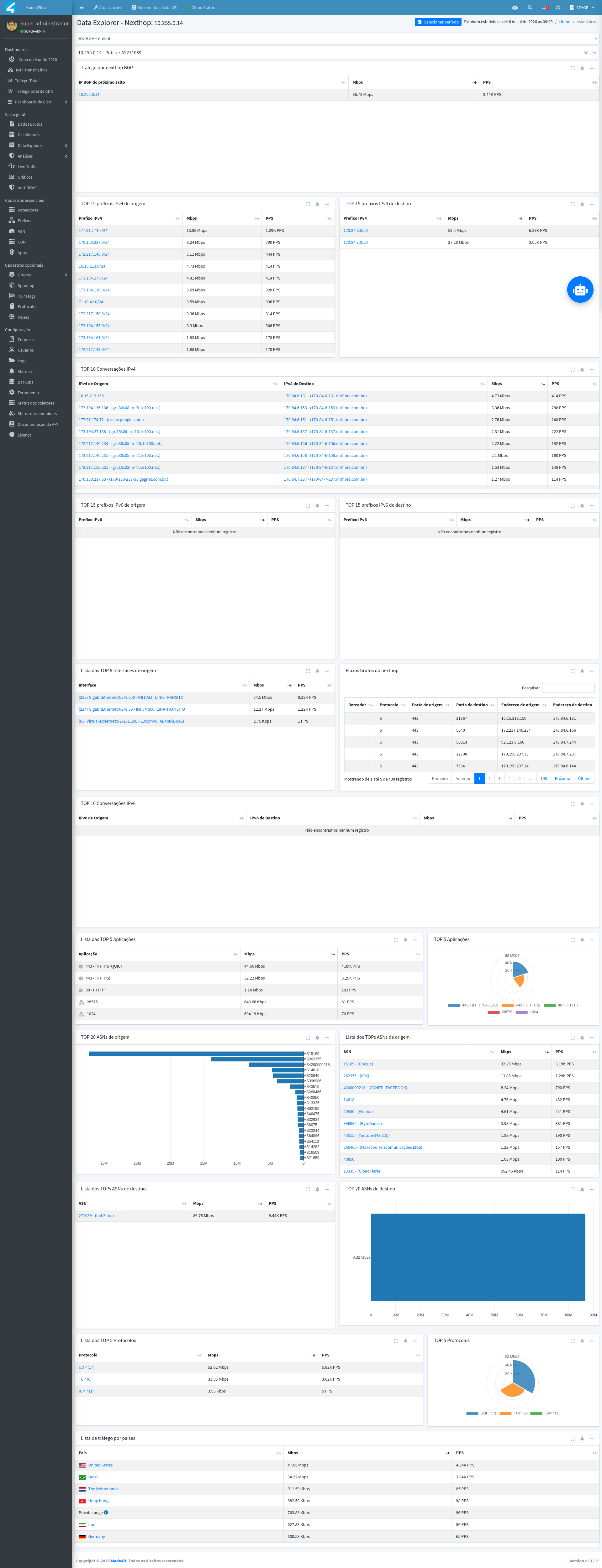The width and height of the screenshot is (602, 1568).
Task: Click the AS271039 bar in ASNs de destino chart
Action: click(x=478, y=1257)
